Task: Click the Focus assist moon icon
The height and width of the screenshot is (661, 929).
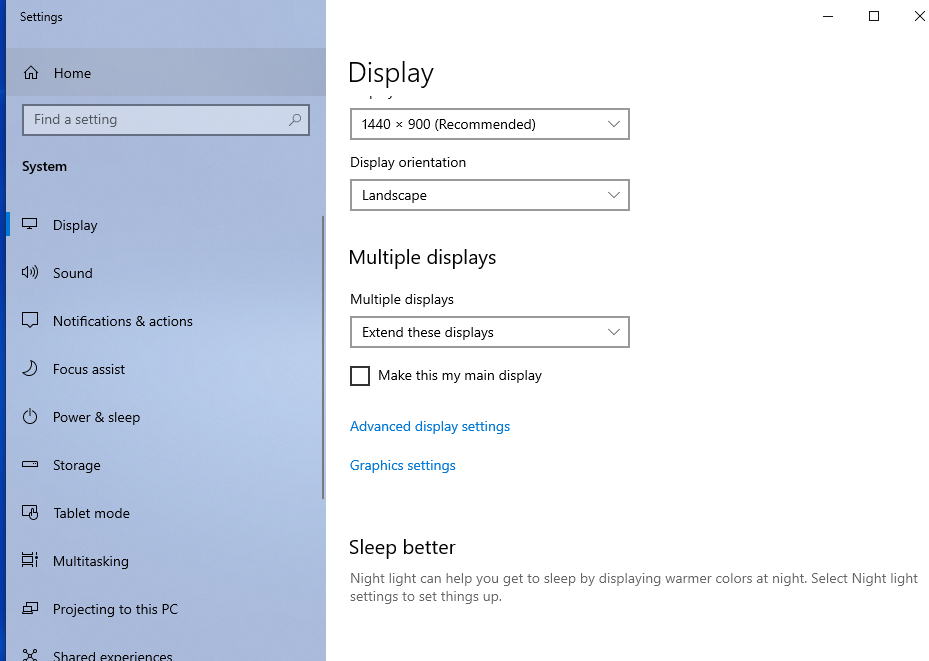Action: pyautogui.click(x=31, y=369)
